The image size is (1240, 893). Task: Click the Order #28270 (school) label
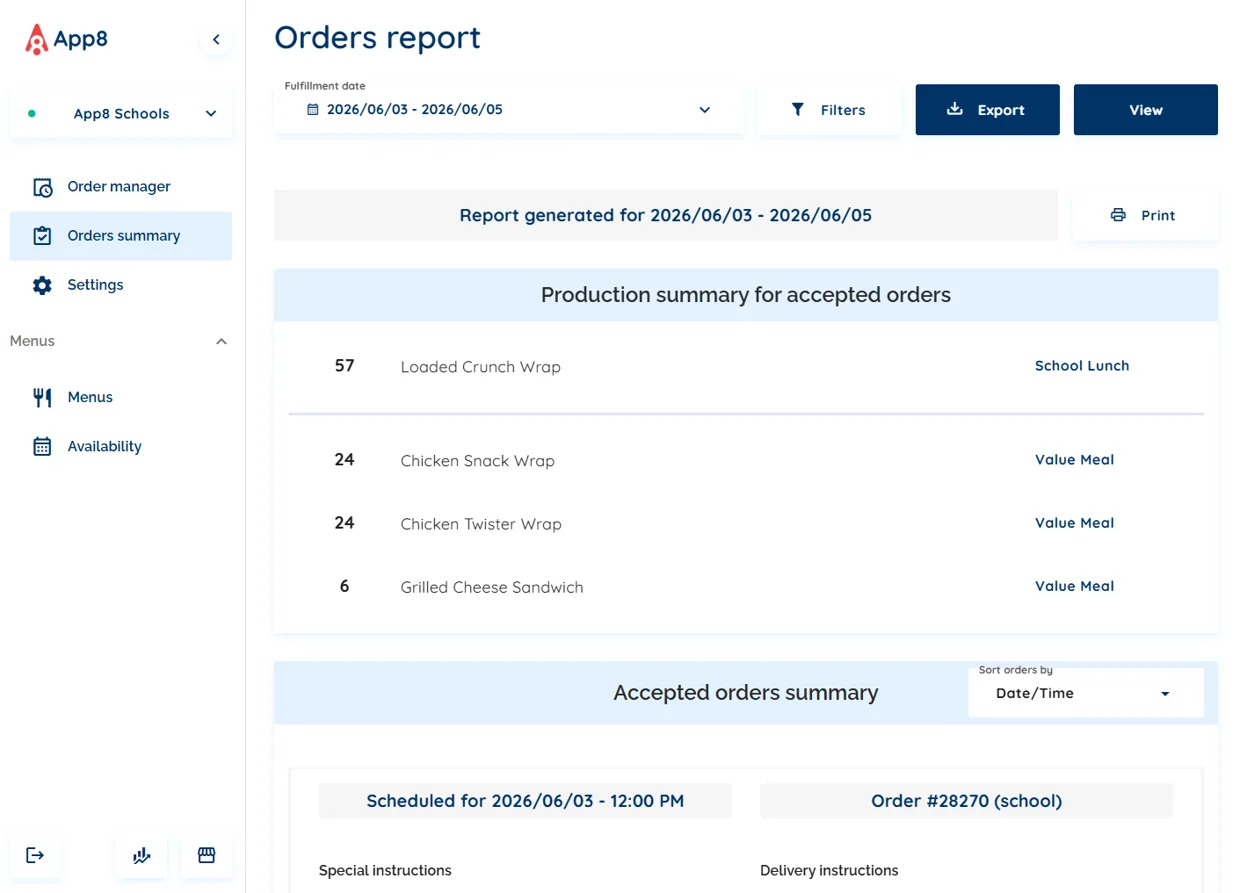[x=966, y=801]
